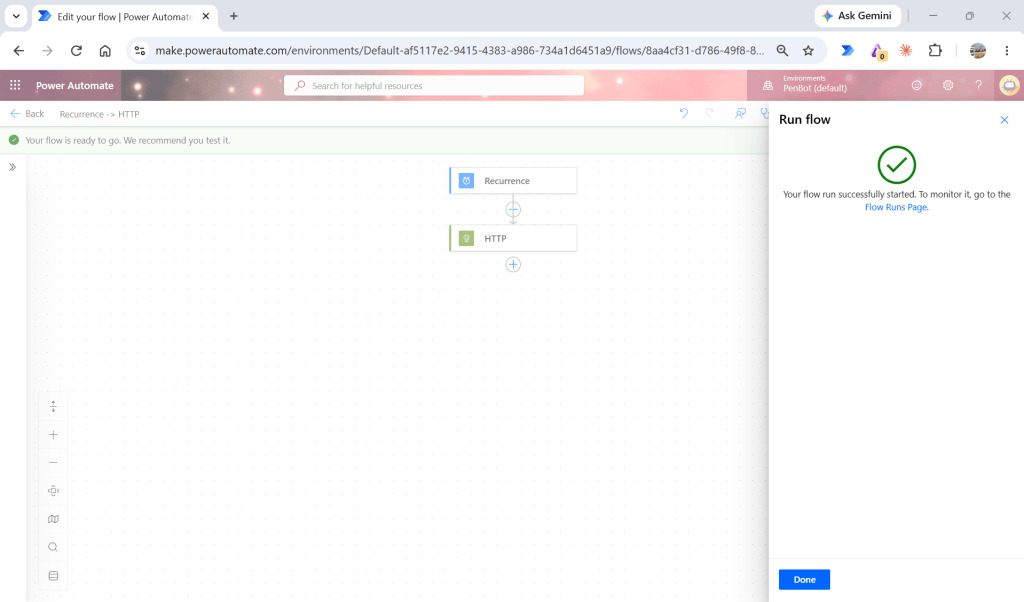The image size is (1024, 602).
Task: Expand the left side panel chevrons
Action: [12, 167]
